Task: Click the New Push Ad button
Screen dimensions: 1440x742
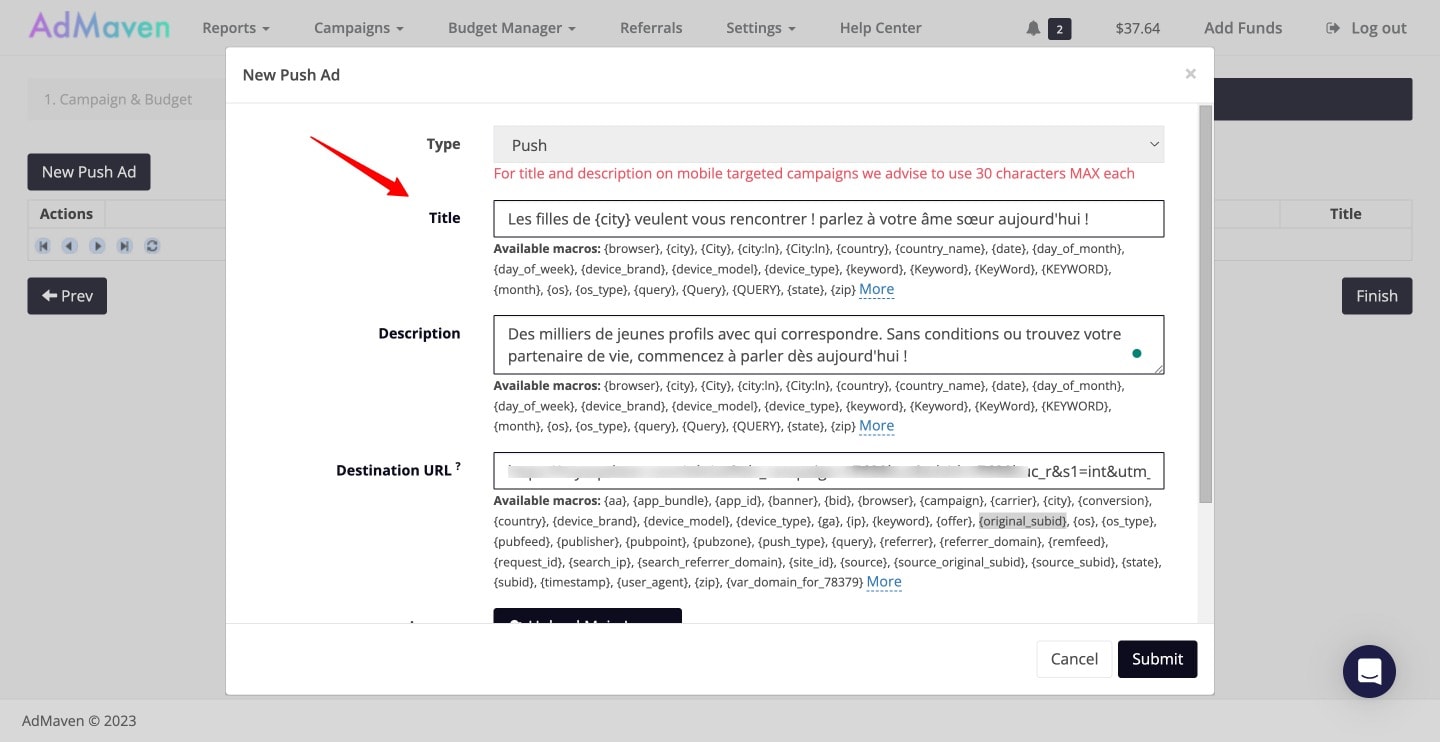Action: click(88, 171)
